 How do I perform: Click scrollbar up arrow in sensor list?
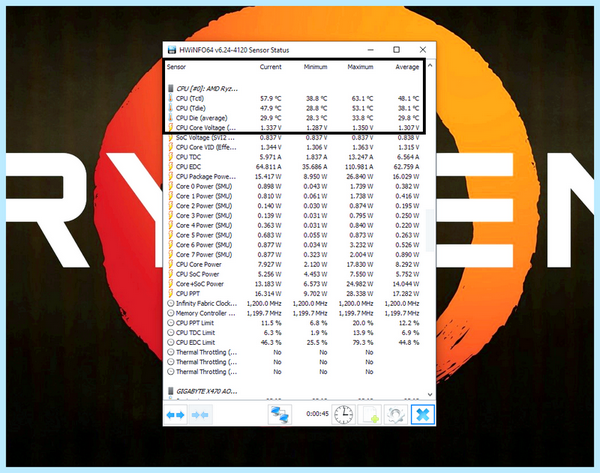tap(430, 66)
